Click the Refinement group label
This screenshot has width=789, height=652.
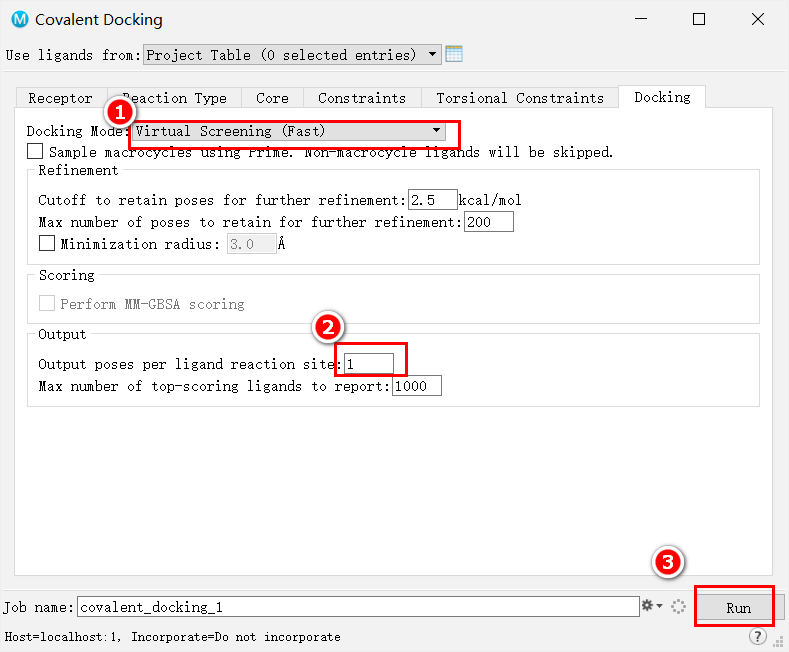click(x=78, y=171)
